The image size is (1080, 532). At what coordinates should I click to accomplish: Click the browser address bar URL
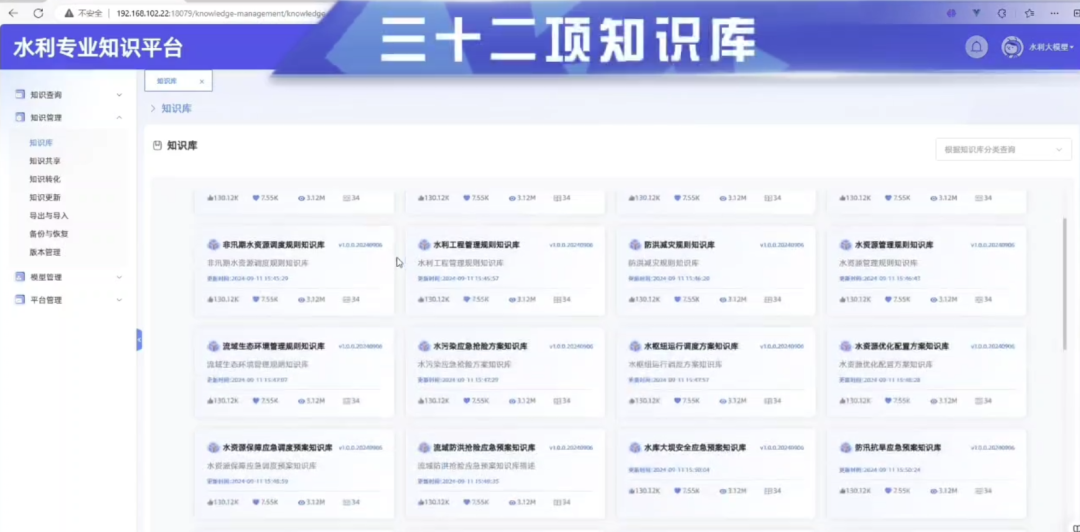220,12
